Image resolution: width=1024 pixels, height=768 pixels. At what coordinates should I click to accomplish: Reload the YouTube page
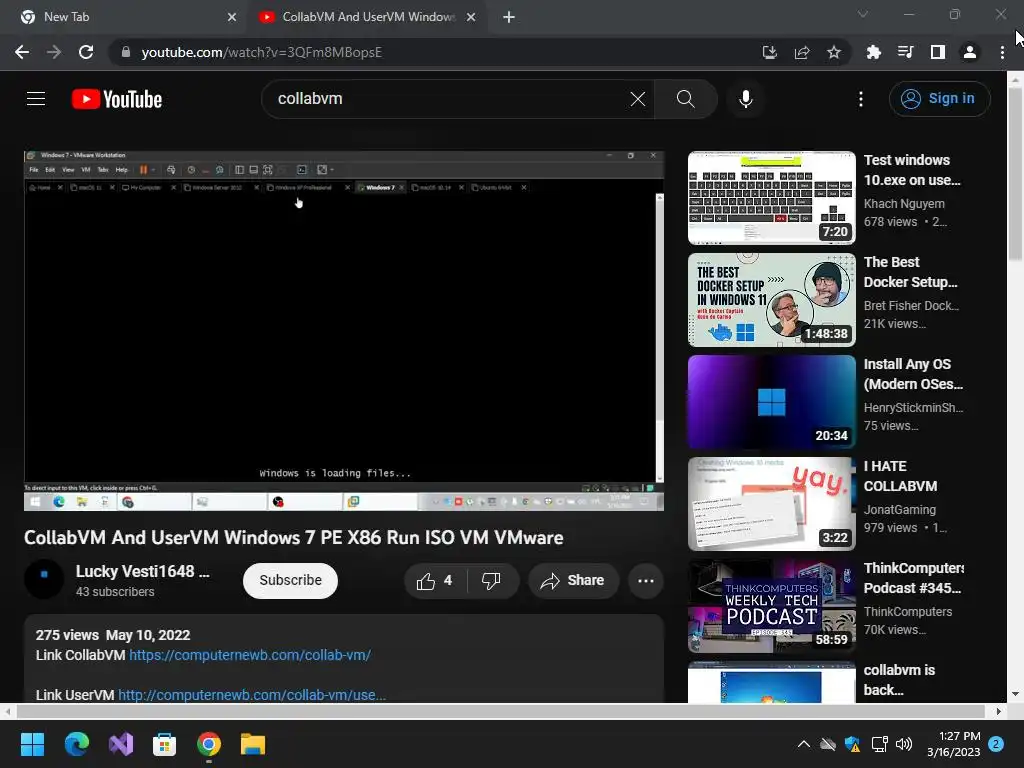coord(86,52)
